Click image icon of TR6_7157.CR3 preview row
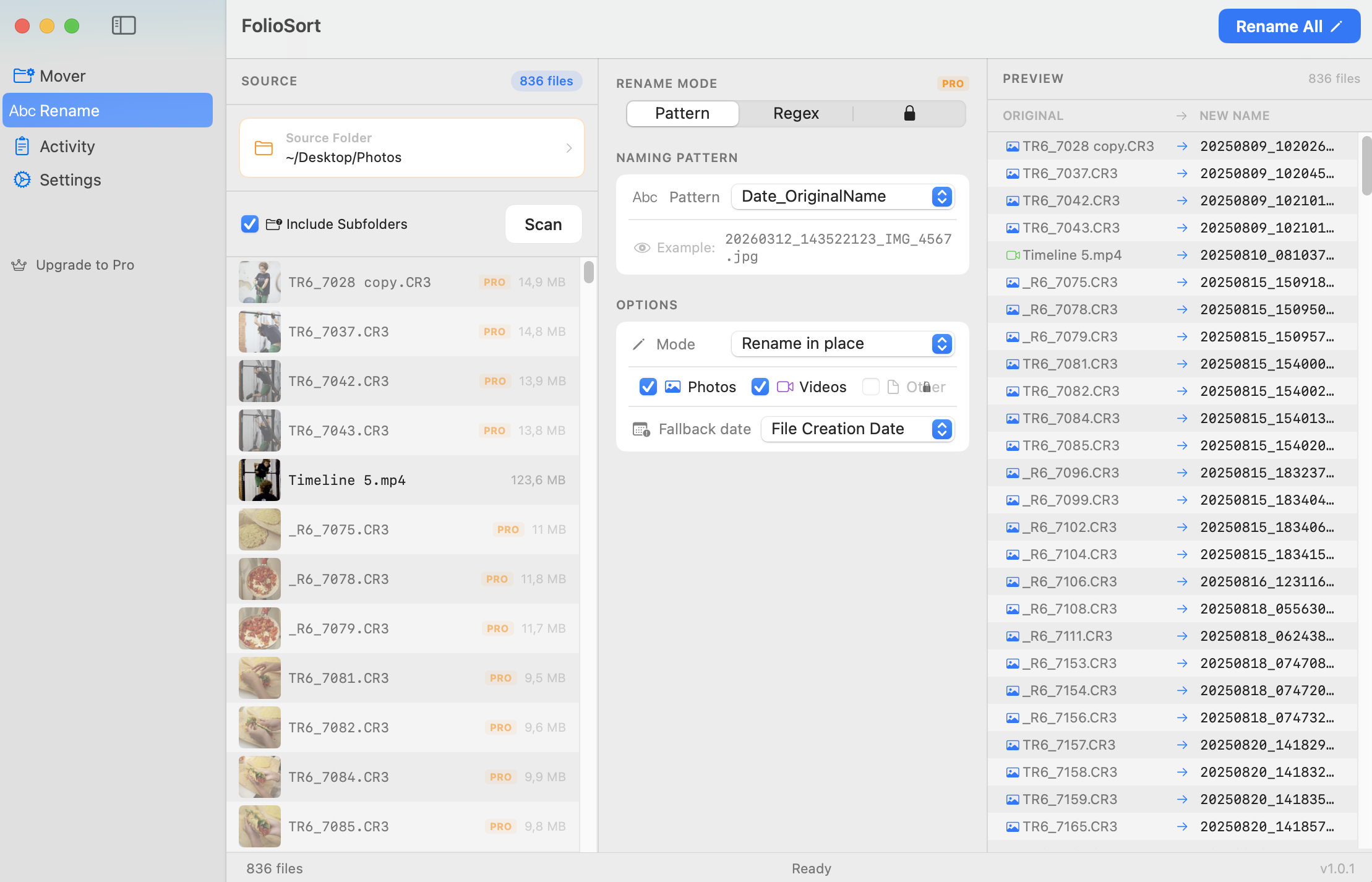The image size is (1372, 882). tap(1013, 745)
